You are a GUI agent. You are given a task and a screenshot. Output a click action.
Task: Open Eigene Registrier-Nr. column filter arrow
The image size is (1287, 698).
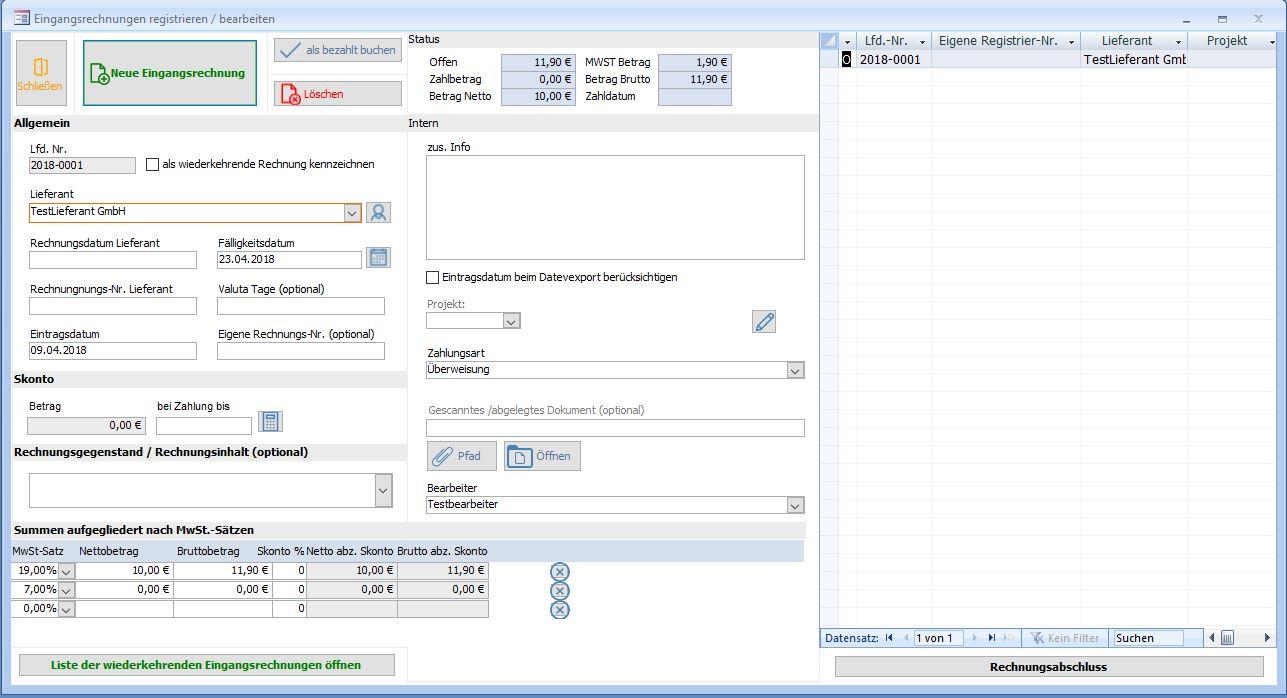[1071, 42]
